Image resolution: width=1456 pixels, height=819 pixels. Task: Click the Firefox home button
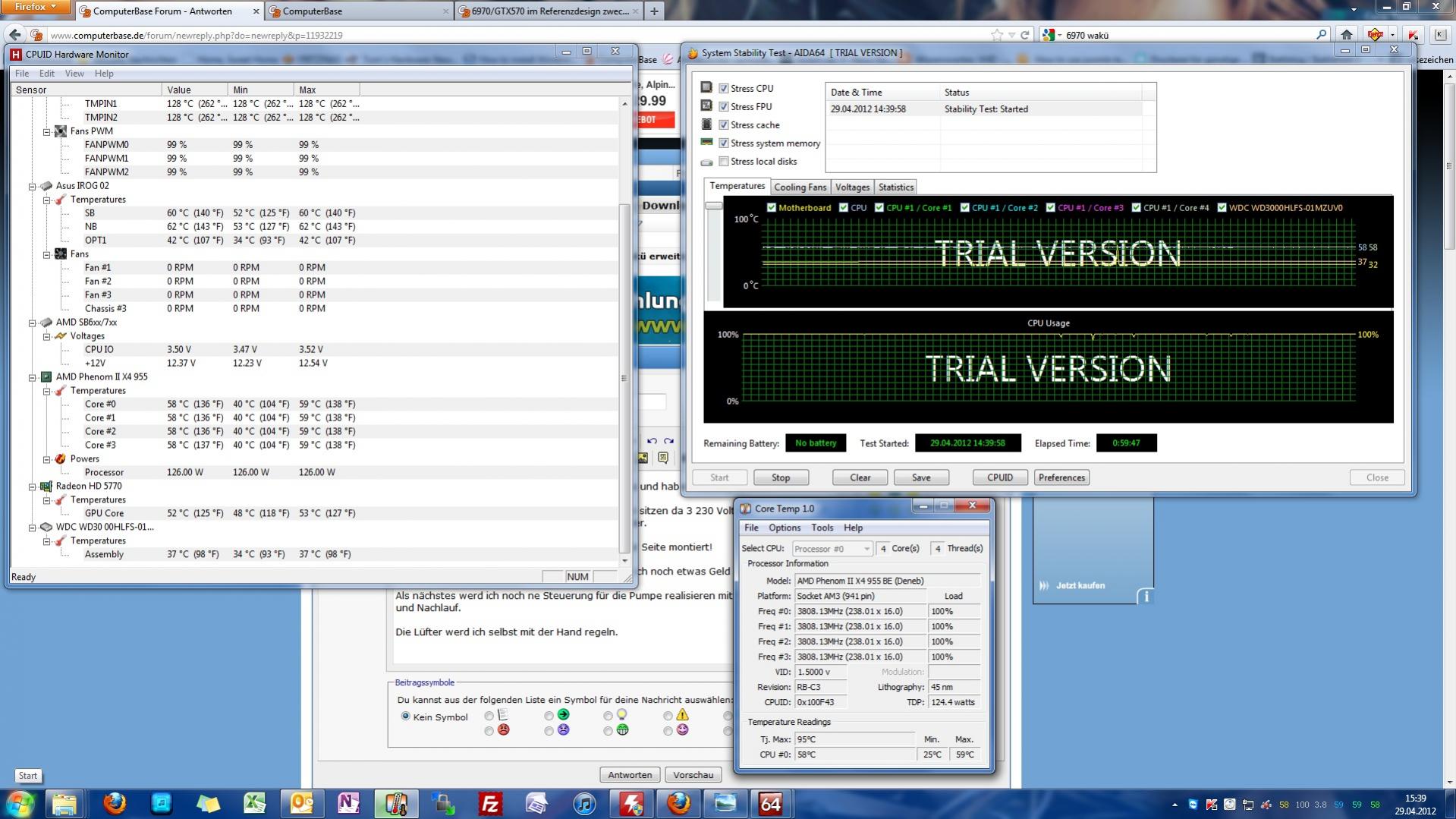click(x=1346, y=35)
